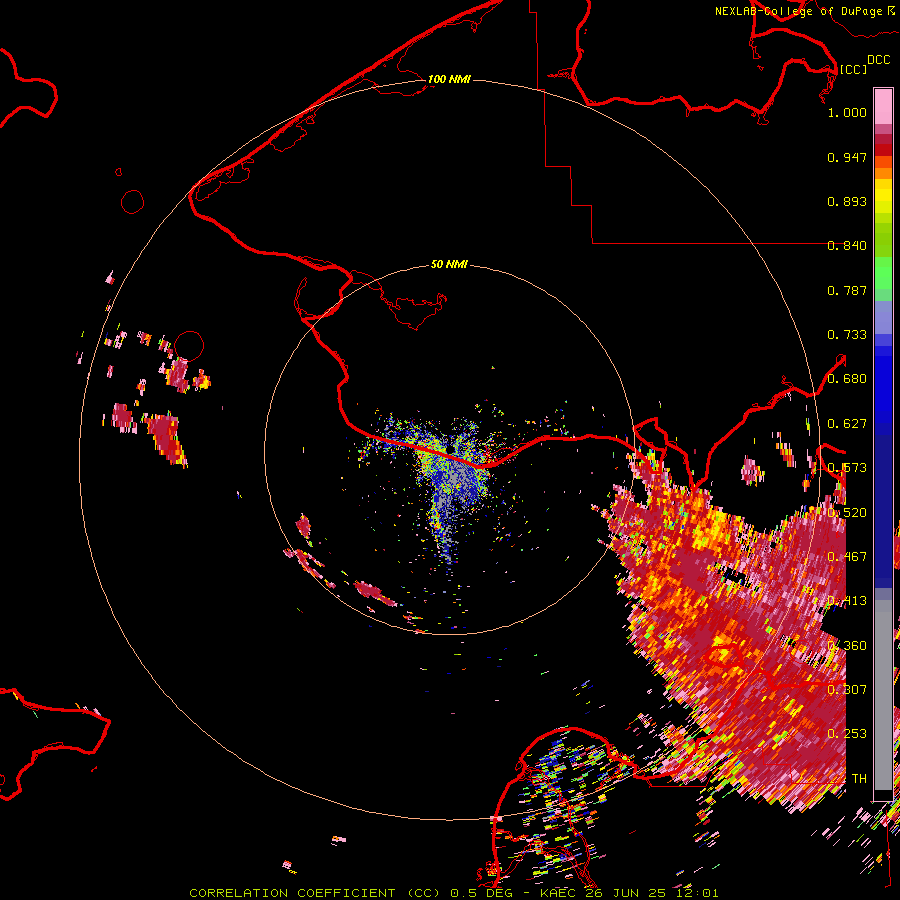The height and width of the screenshot is (900, 900).
Task: Click the KAEC station identifier in caption
Action: point(557,893)
